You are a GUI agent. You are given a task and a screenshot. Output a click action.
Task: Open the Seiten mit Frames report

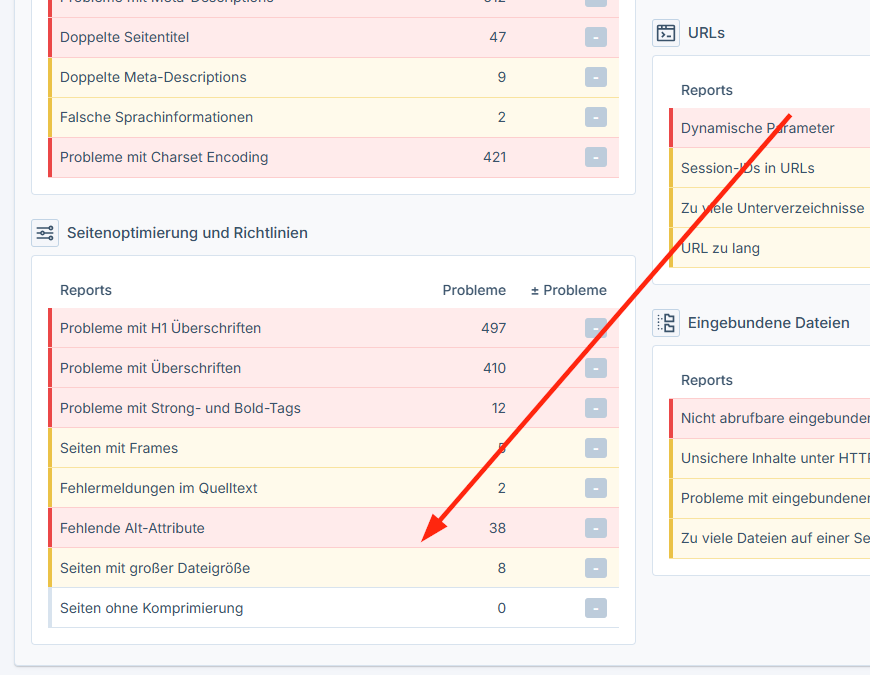119,448
